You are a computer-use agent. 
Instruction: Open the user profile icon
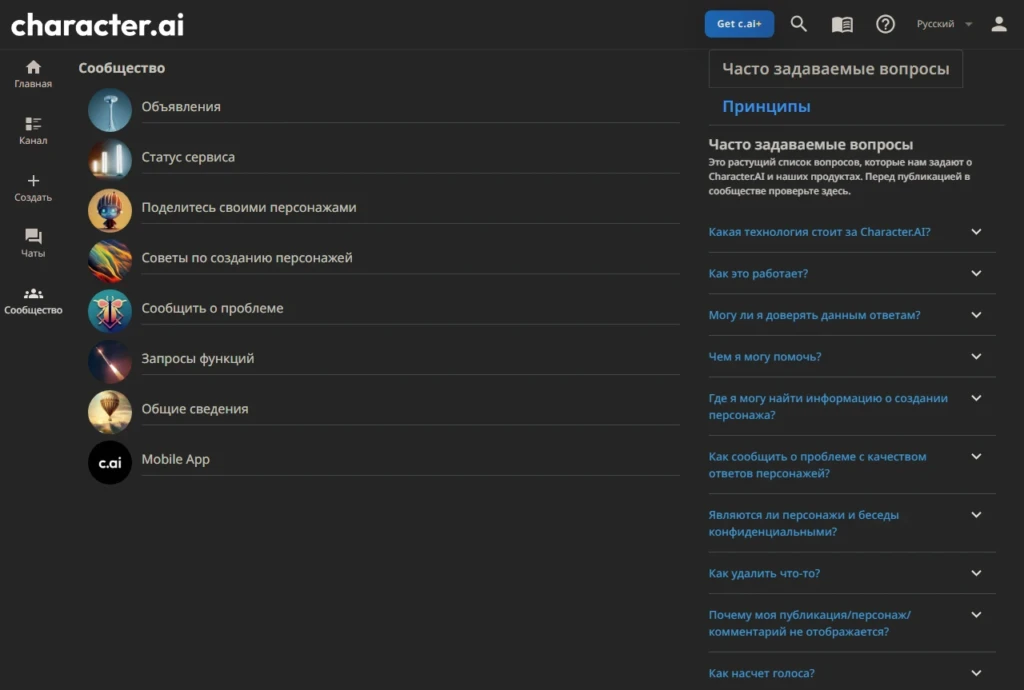999,24
